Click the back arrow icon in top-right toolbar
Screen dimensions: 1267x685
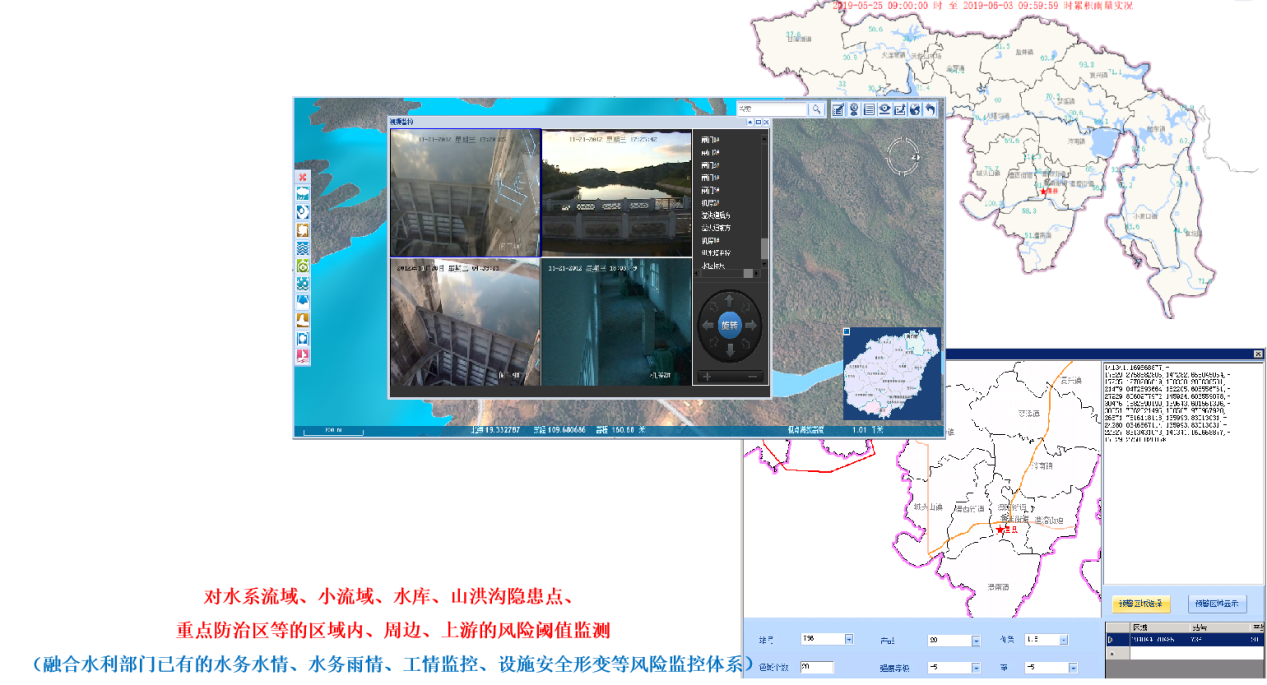click(930, 109)
